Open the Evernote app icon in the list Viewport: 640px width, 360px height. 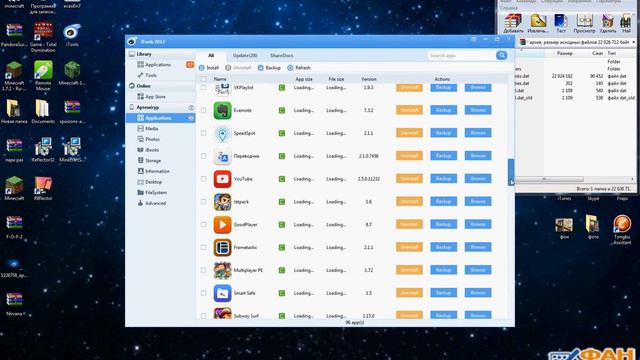(x=222, y=111)
